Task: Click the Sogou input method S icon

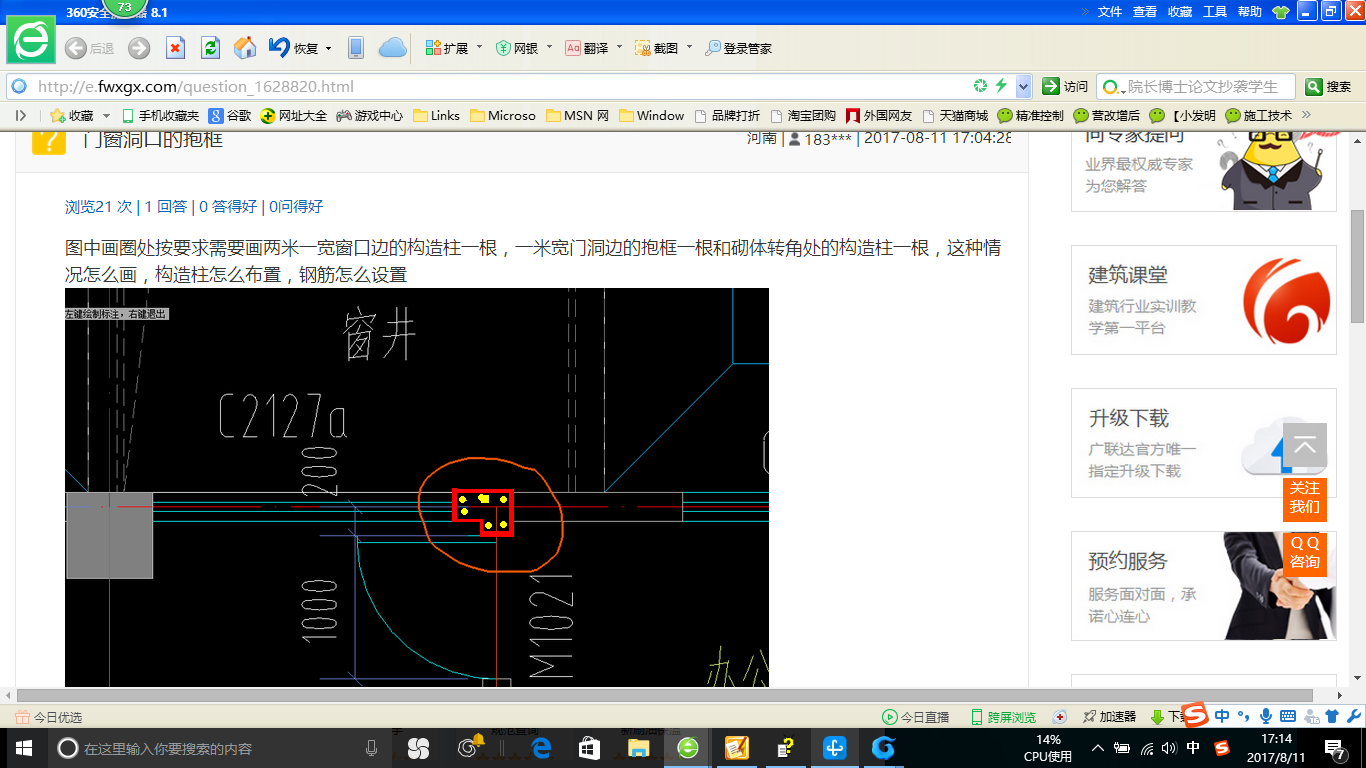Action: (x=1196, y=715)
